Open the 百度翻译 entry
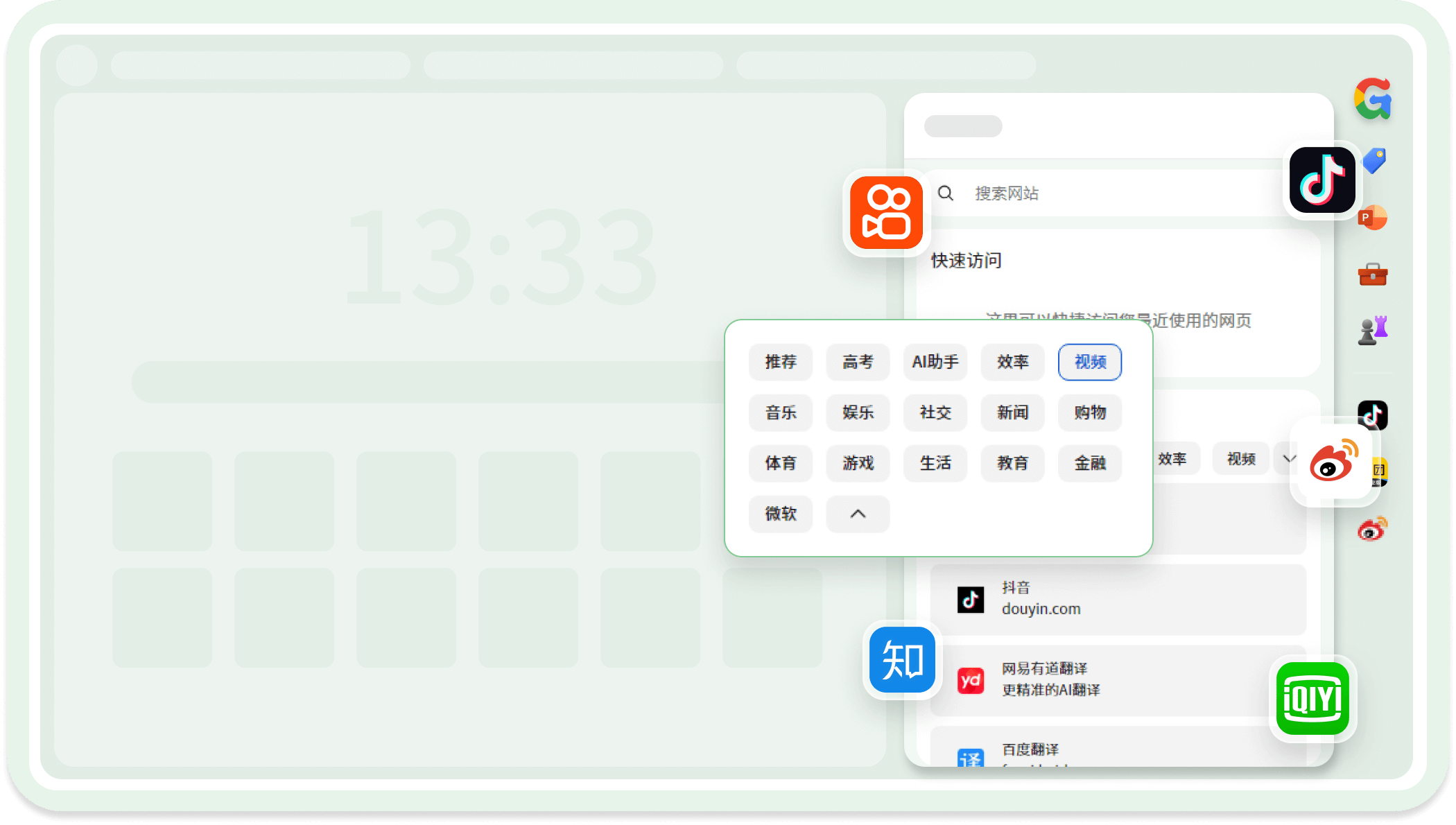 (x=1118, y=747)
